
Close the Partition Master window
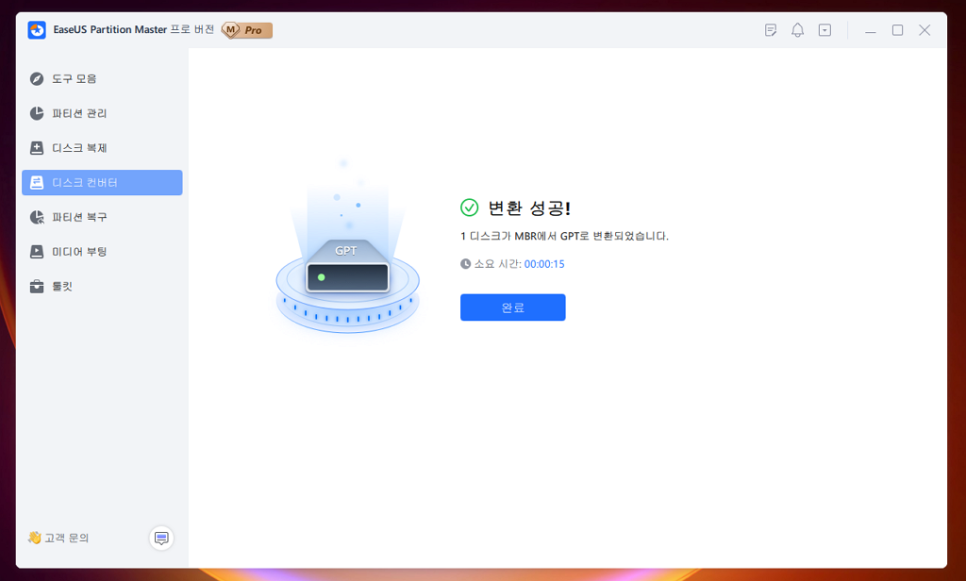tap(925, 30)
